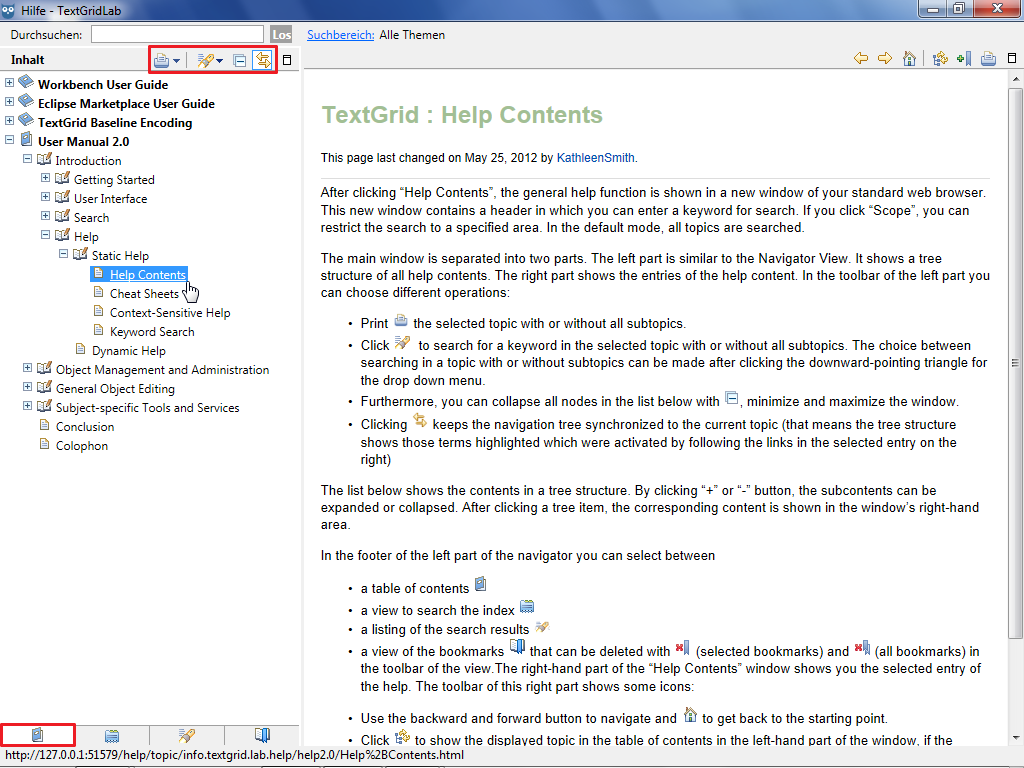Toggle Link with Contents sync button
Viewport: 1024px width, 768px height.
(263, 60)
